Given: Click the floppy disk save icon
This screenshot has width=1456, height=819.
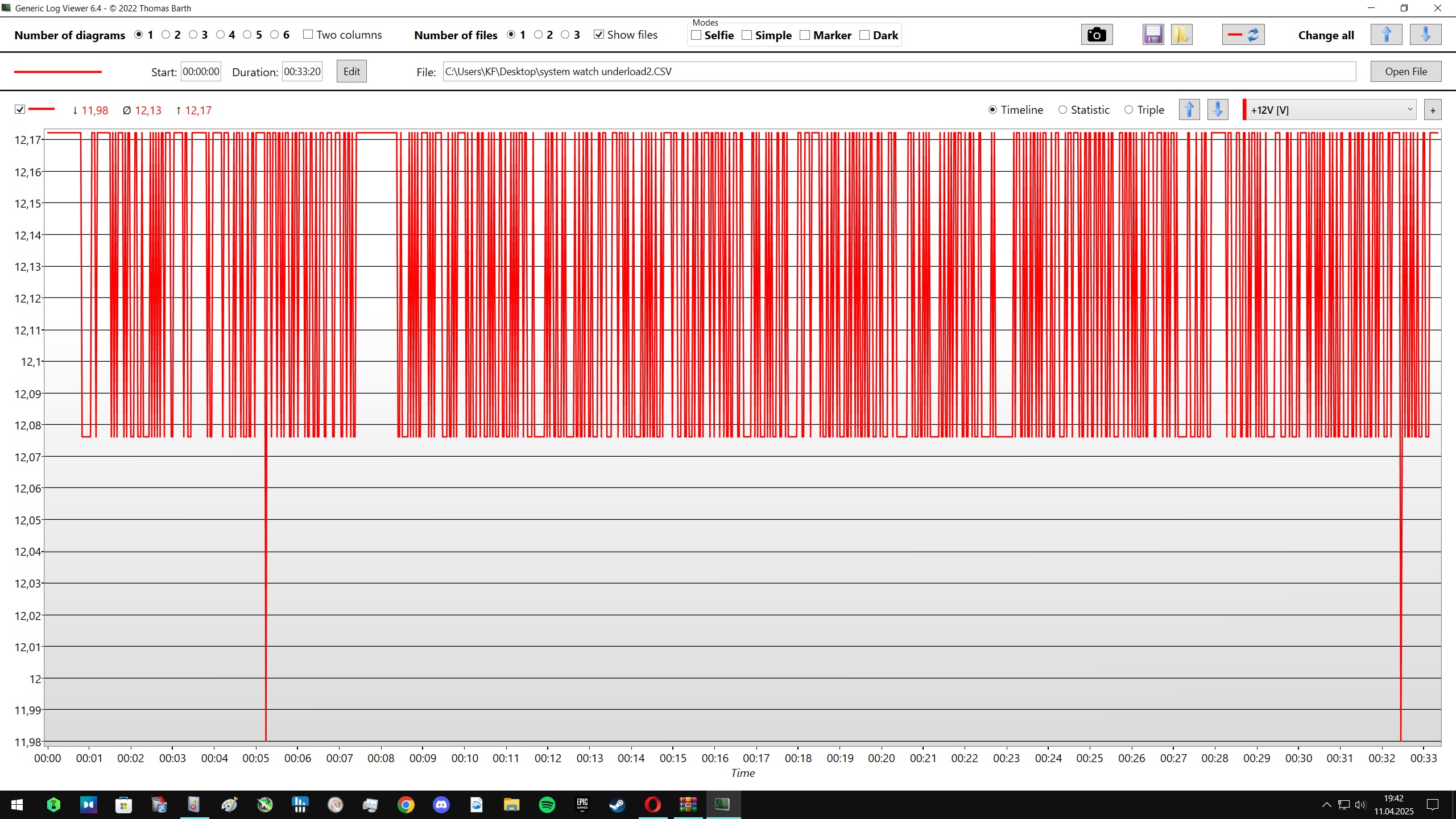Looking at the screenshot, I should pos(1153,35).
